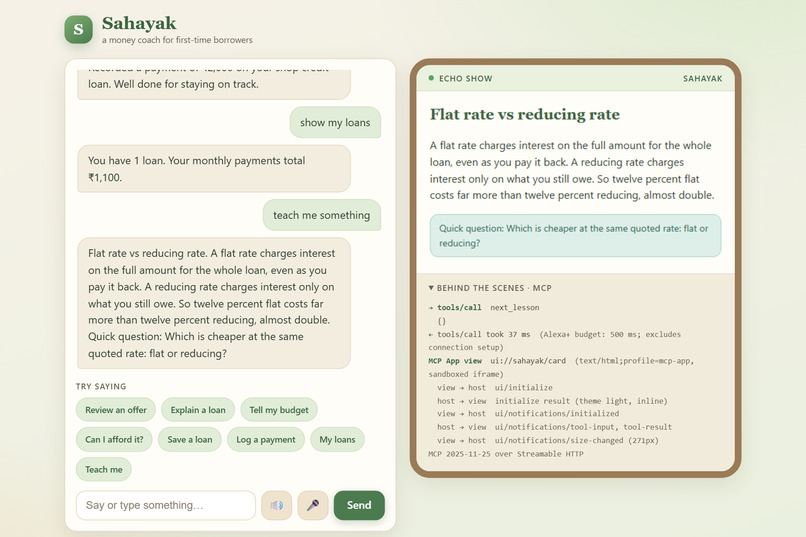Collapse the Behind the Scenes MCP section
The image size is (806, 537).
coord(490,288)
